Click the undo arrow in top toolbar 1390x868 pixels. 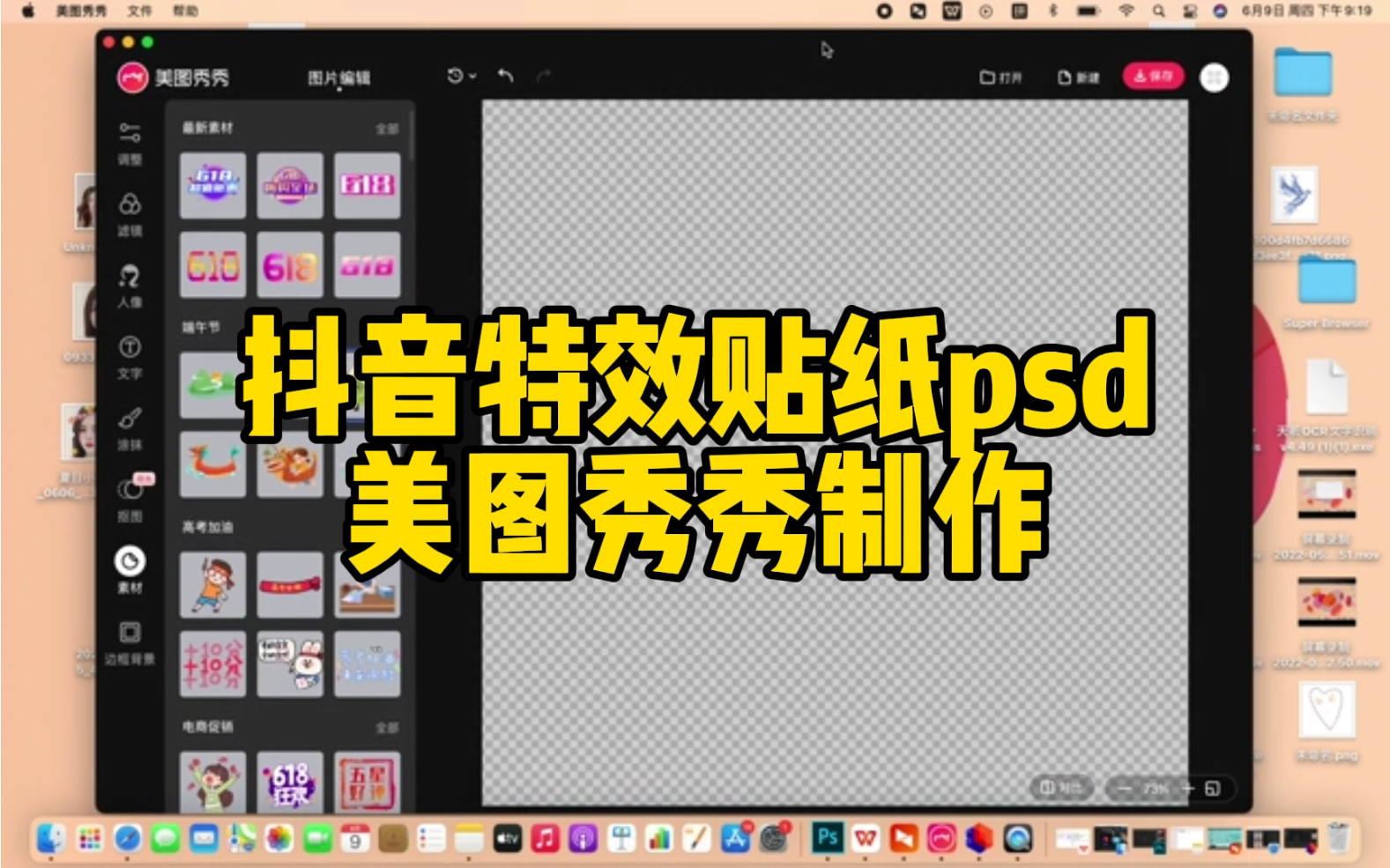coord(505,76)
